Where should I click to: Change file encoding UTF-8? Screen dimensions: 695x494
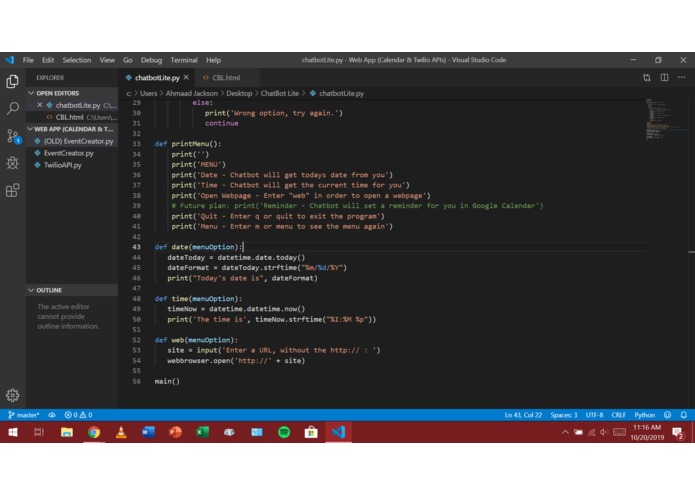(x=594, y=415)
